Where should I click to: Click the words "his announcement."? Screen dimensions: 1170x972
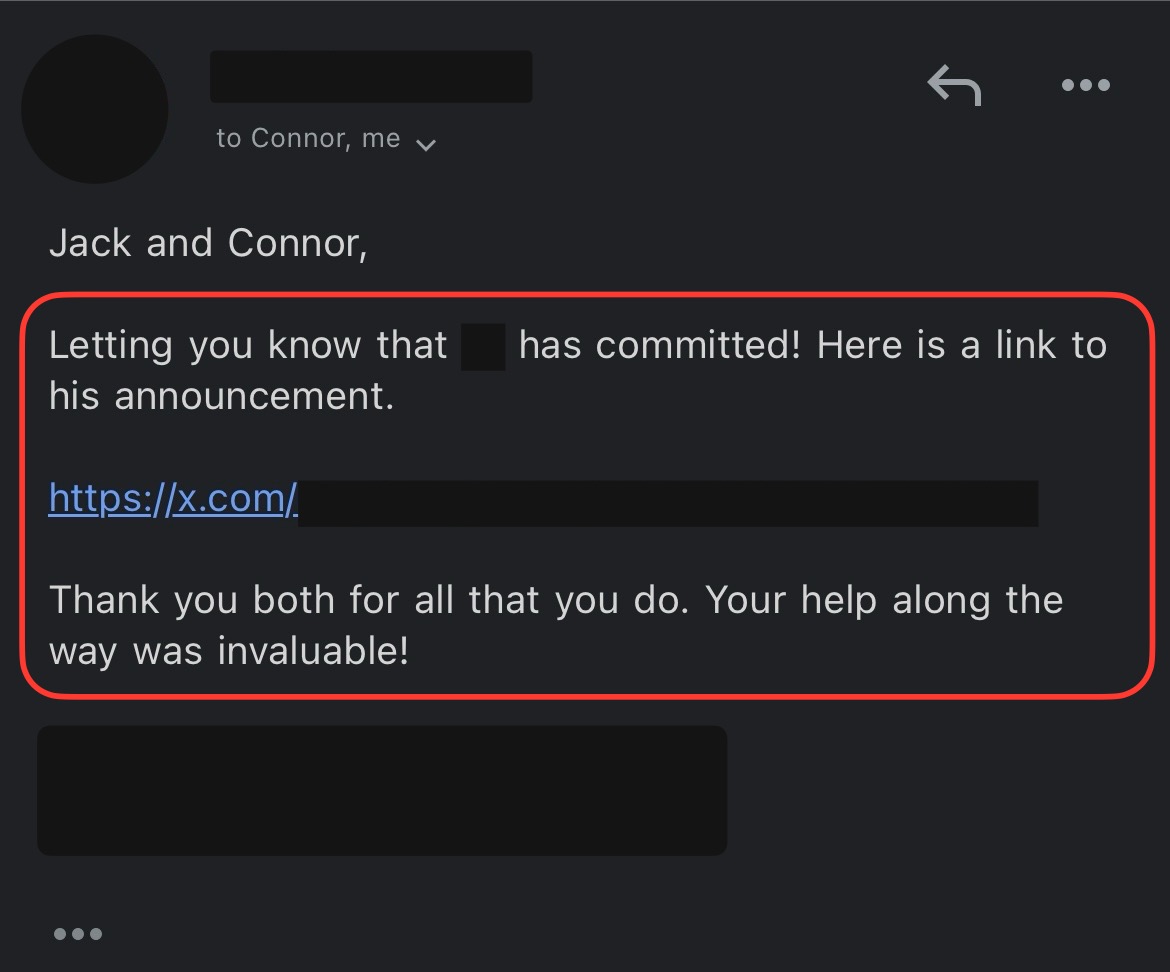click(221, 397)
